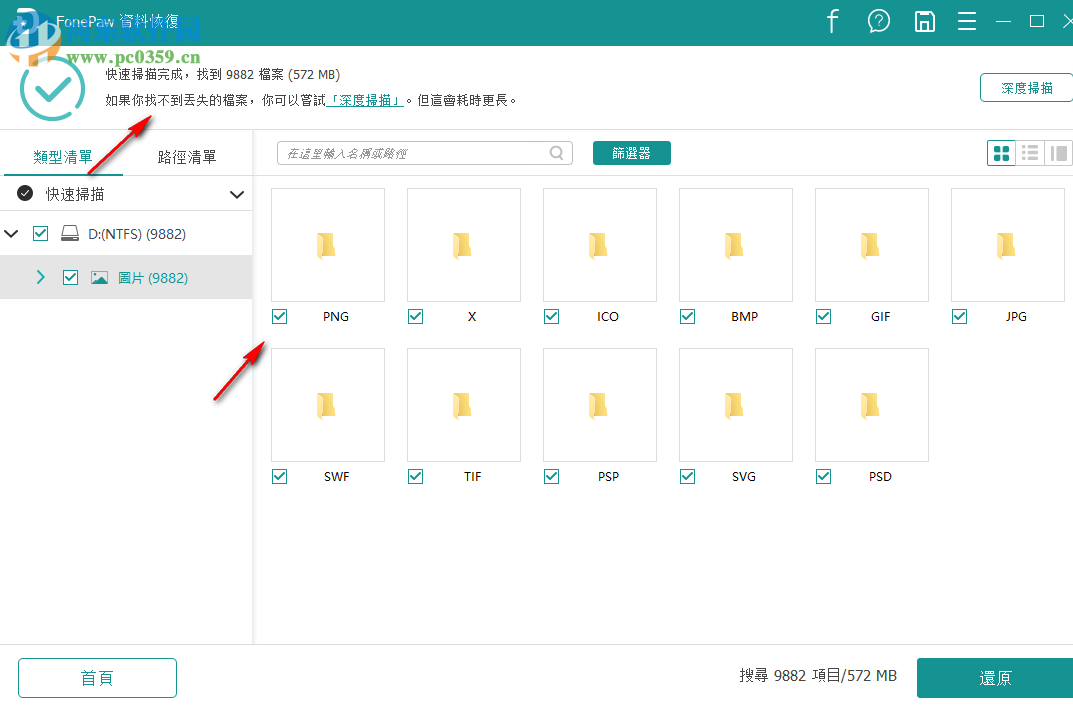Toggle the D:(NTFS) drive checkbox
Viewport: 1073px width, 709px height.
tap(41, 233)
